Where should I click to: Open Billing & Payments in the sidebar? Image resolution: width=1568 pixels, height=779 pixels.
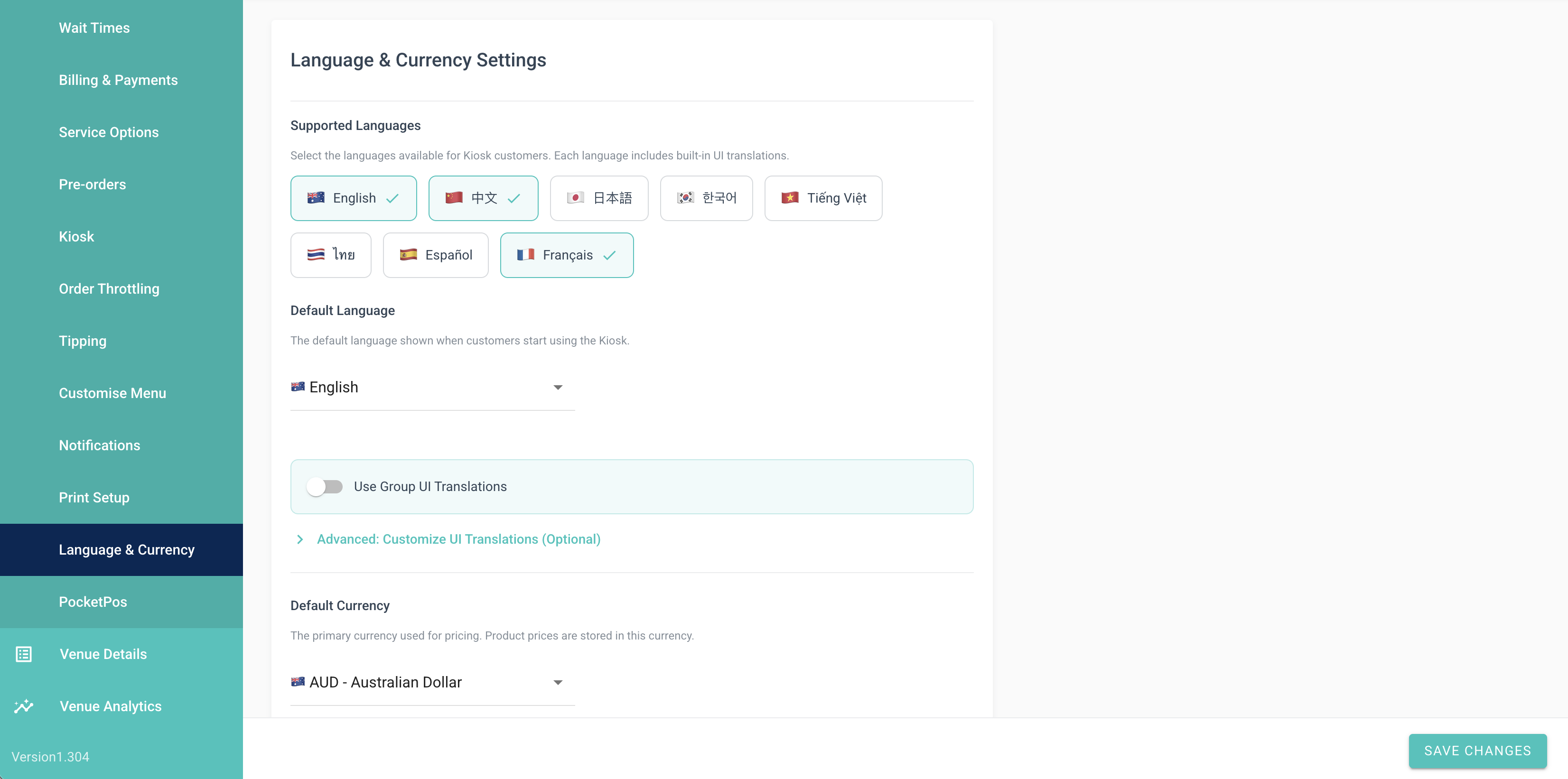118,80
